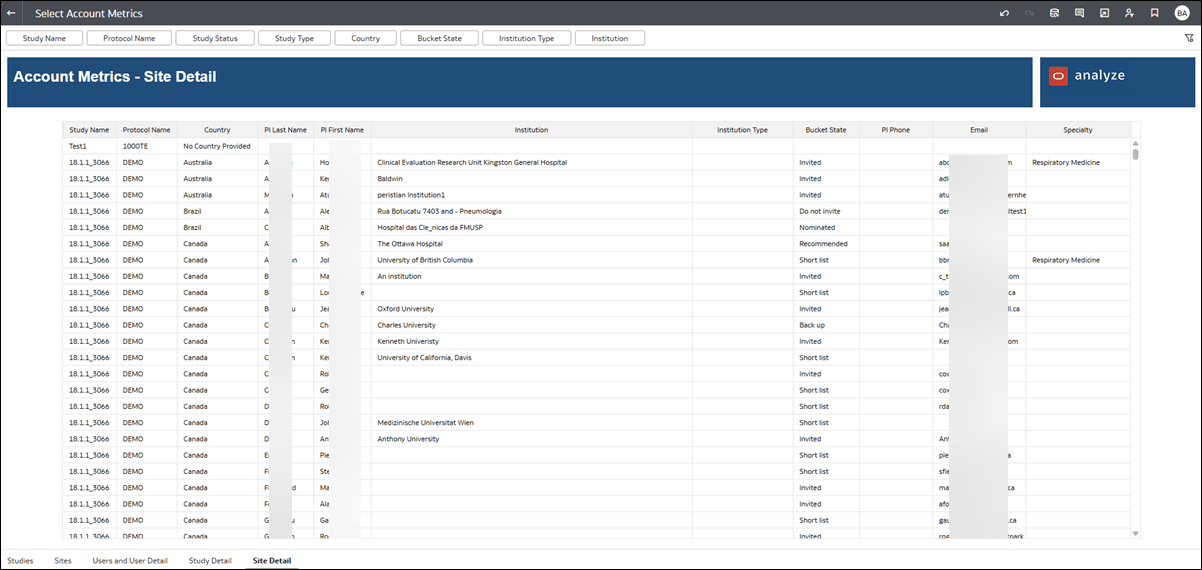Open the Country filter

coord(365,38)
